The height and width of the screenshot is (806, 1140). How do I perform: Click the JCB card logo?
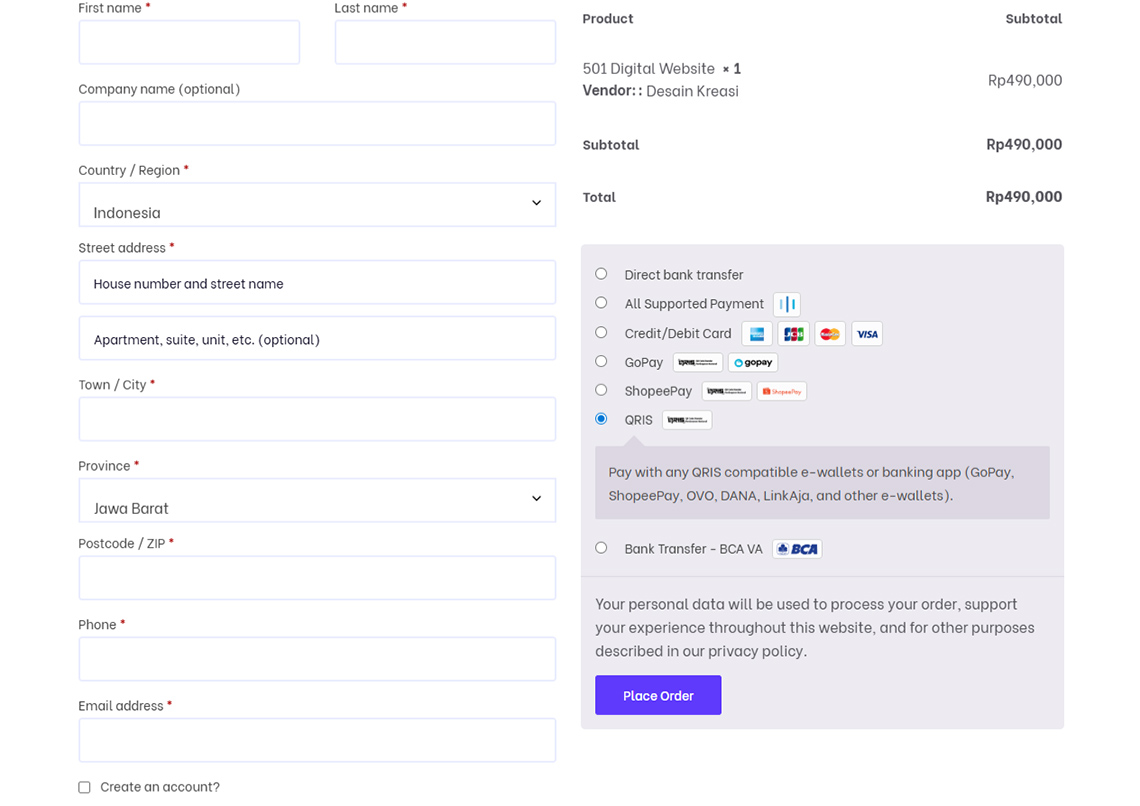[793, 334]
